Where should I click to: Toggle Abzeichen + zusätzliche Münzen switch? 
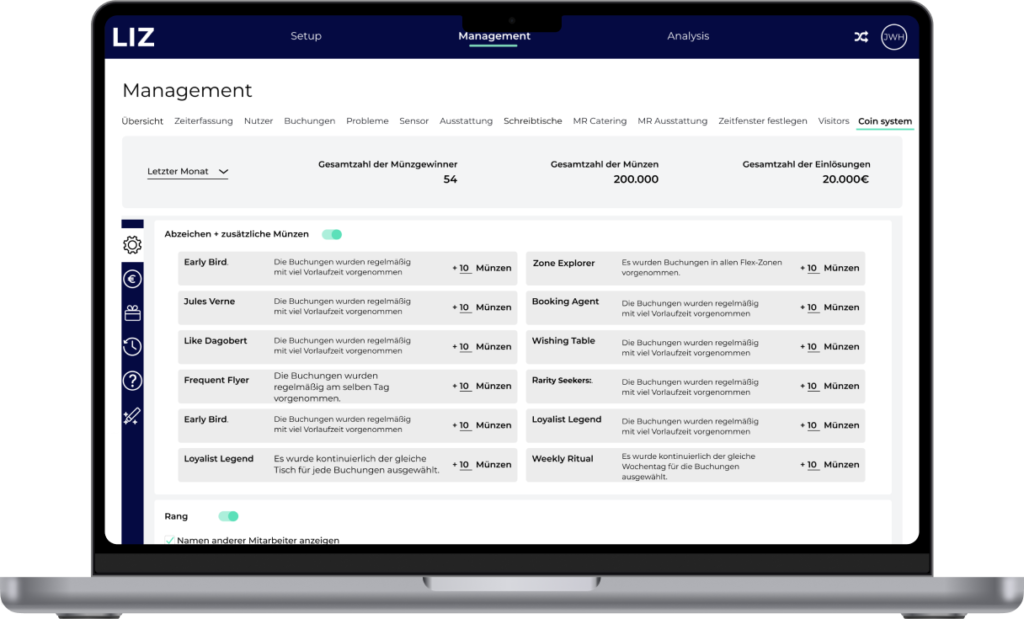[332, 234]
